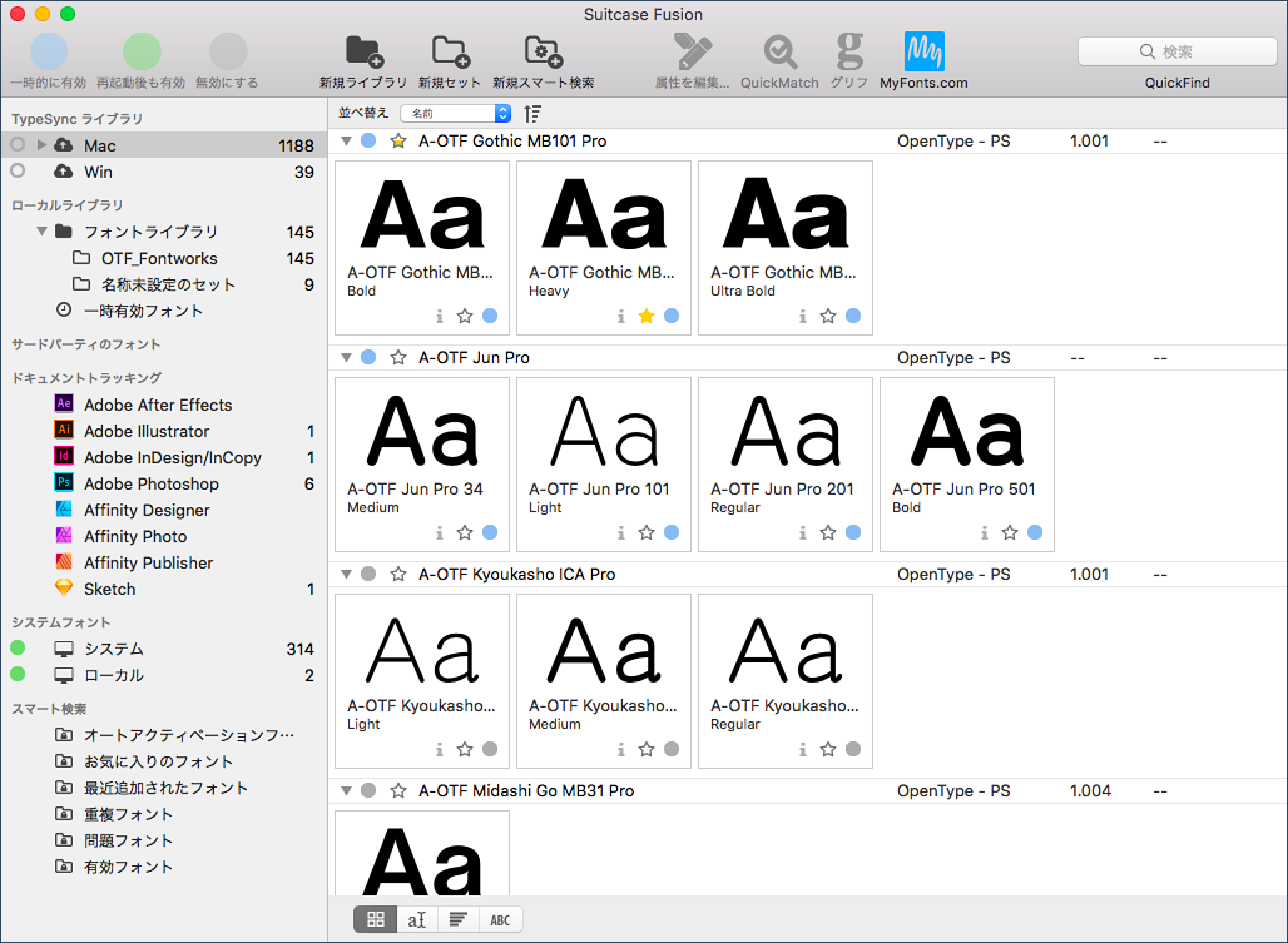This screenshot has height=943, width=1288.
Task: Open 新規スマート検索 smart search
Action: tap(543, 52)
